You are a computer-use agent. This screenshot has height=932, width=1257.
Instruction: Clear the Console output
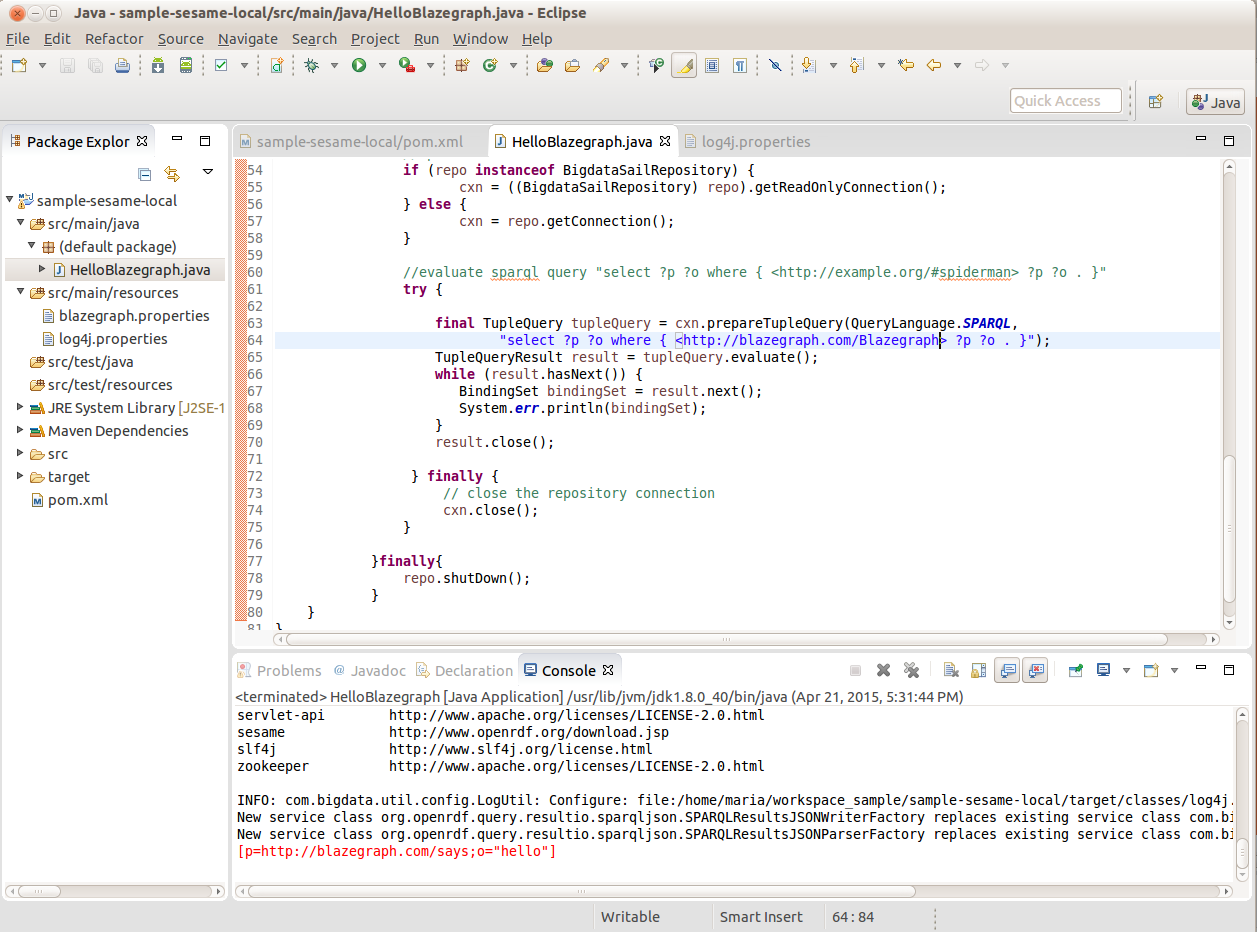pyautogui.click(x=951, y=670)
